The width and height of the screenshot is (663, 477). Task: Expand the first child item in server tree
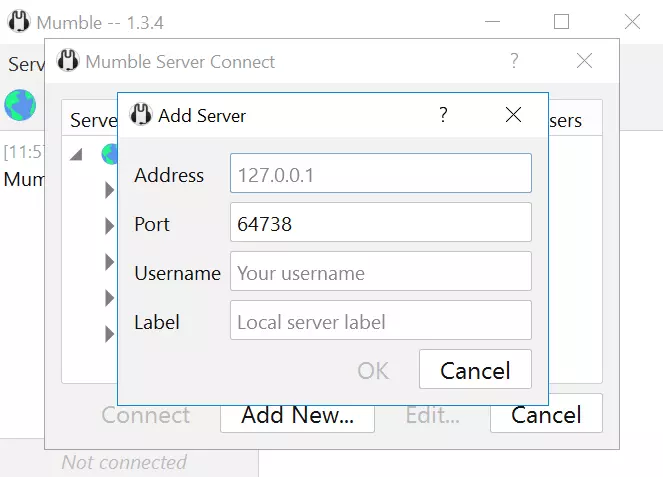(x=109, y=190)
